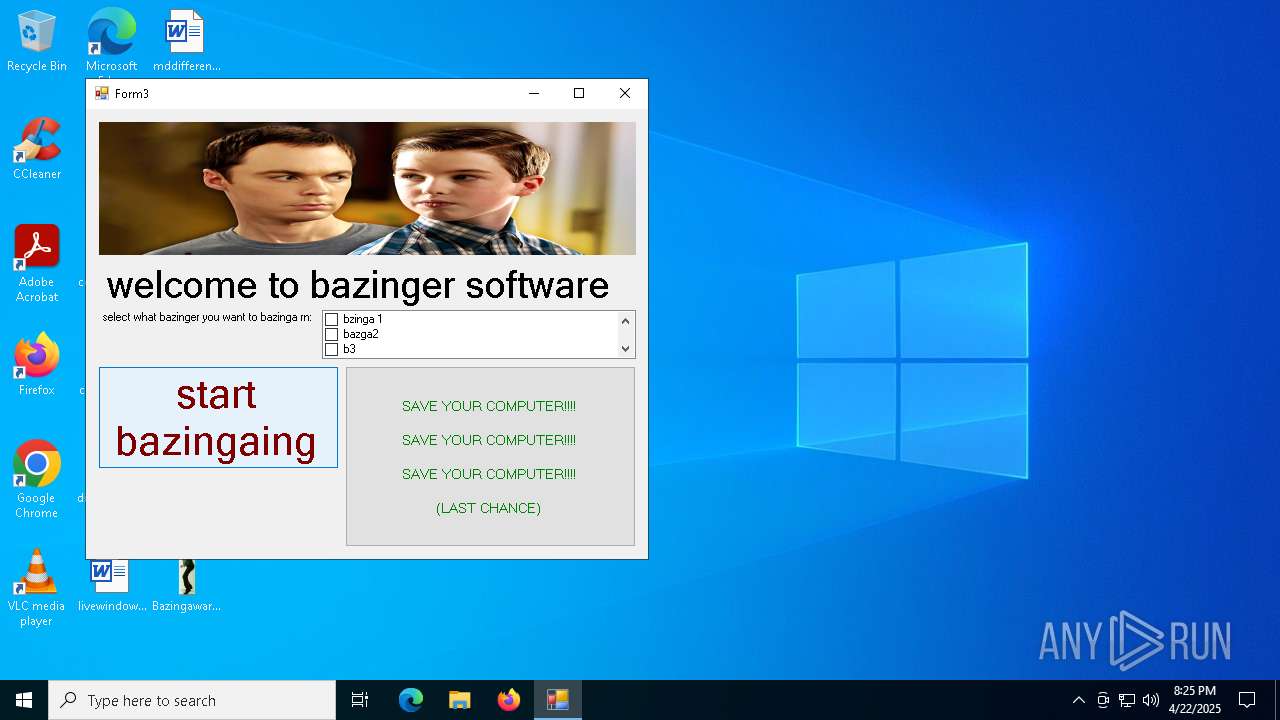The width and height of the screenshot is (1280, 720).
Task: Open File Explorer from the taskbar
Action: [x=460, y=700]
